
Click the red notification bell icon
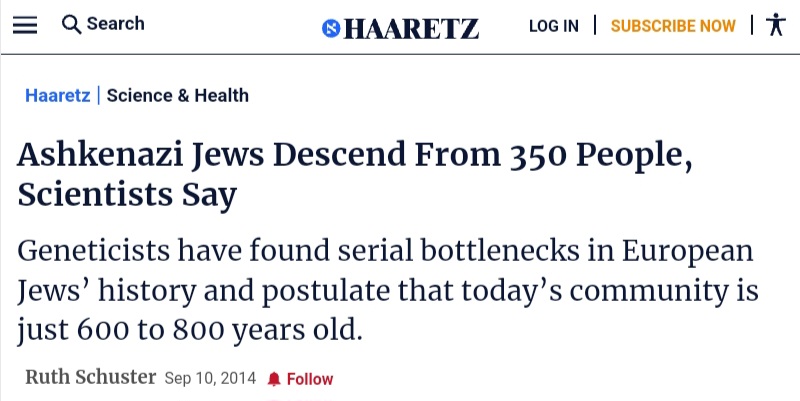tap(274, 379)
